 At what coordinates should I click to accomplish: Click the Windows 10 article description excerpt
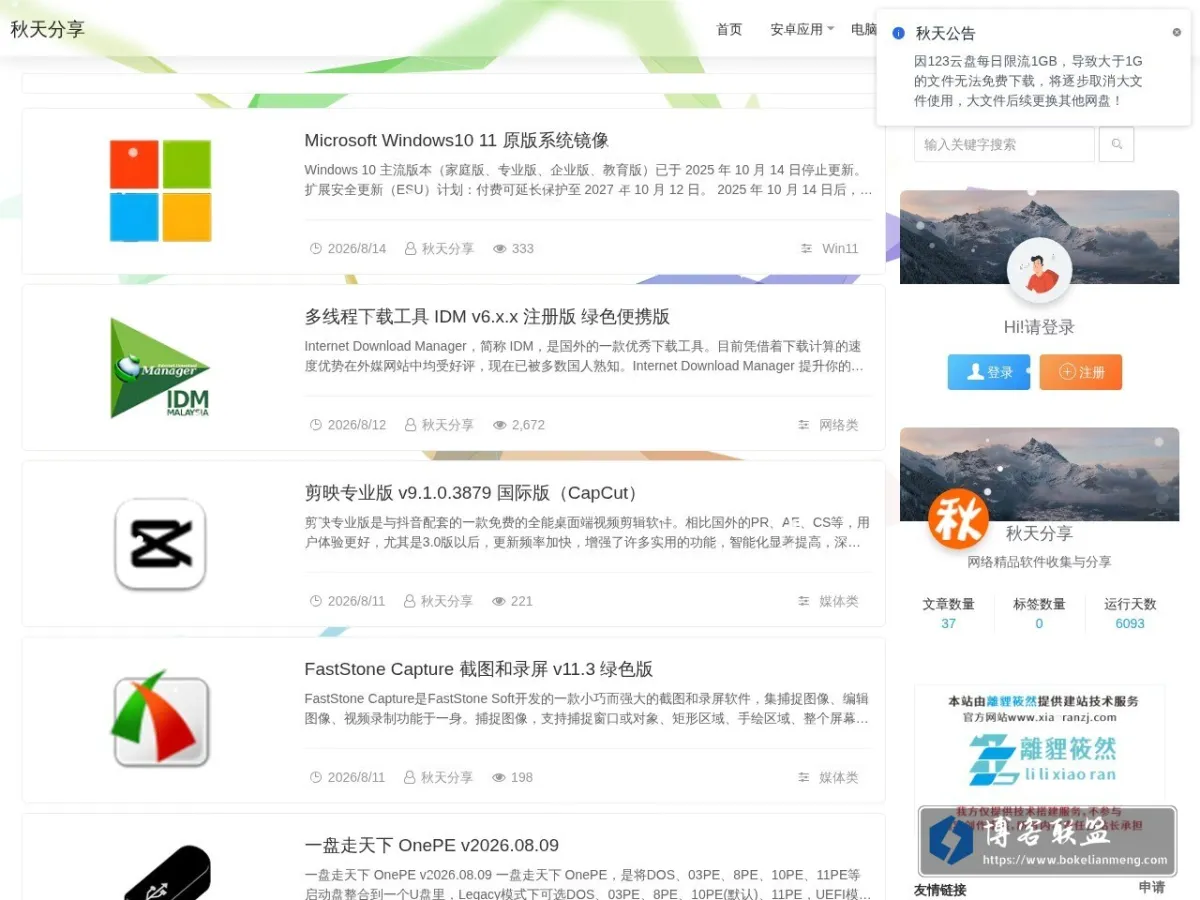pos(588,179)
